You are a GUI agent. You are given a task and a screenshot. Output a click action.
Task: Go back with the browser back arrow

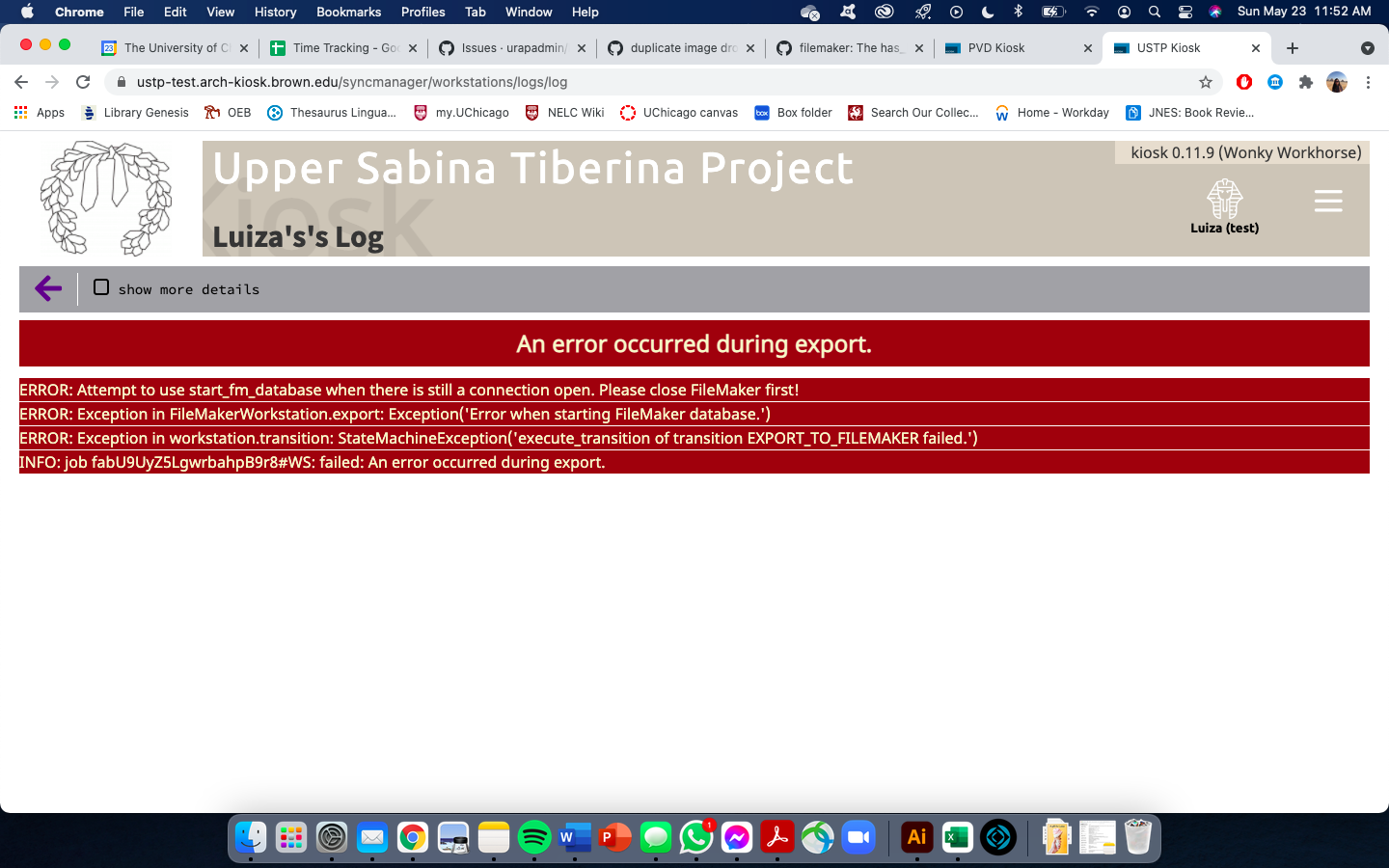click(21, 82)
